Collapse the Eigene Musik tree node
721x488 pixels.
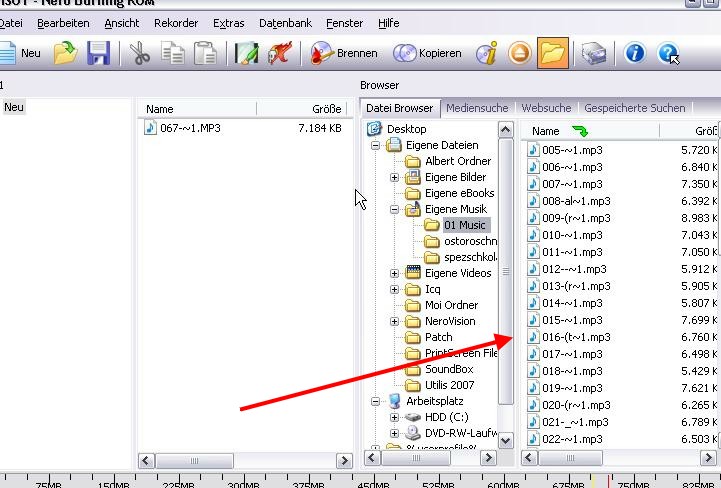point(394,209)
